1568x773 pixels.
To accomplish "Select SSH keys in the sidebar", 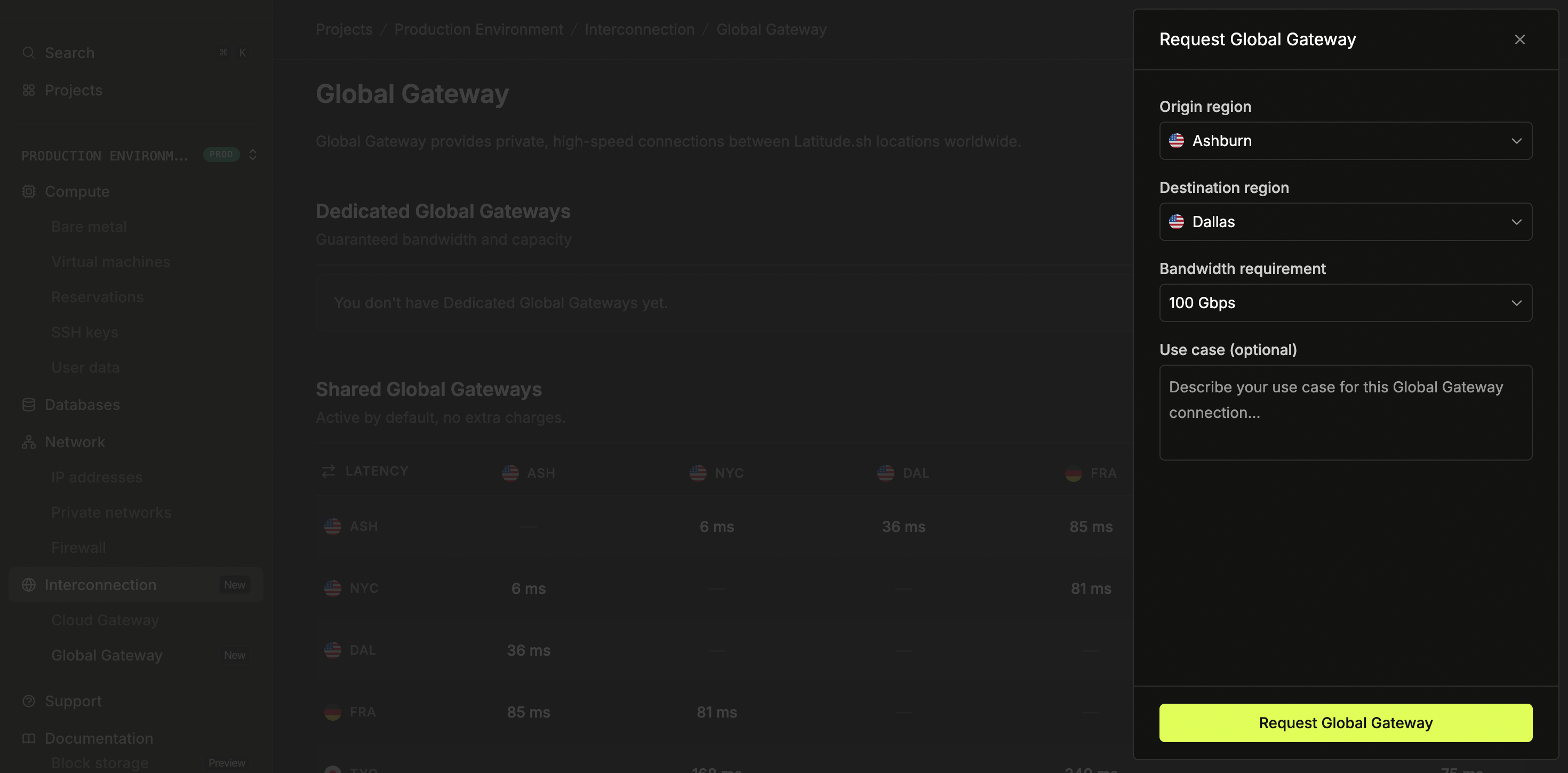I will (85, 332).
